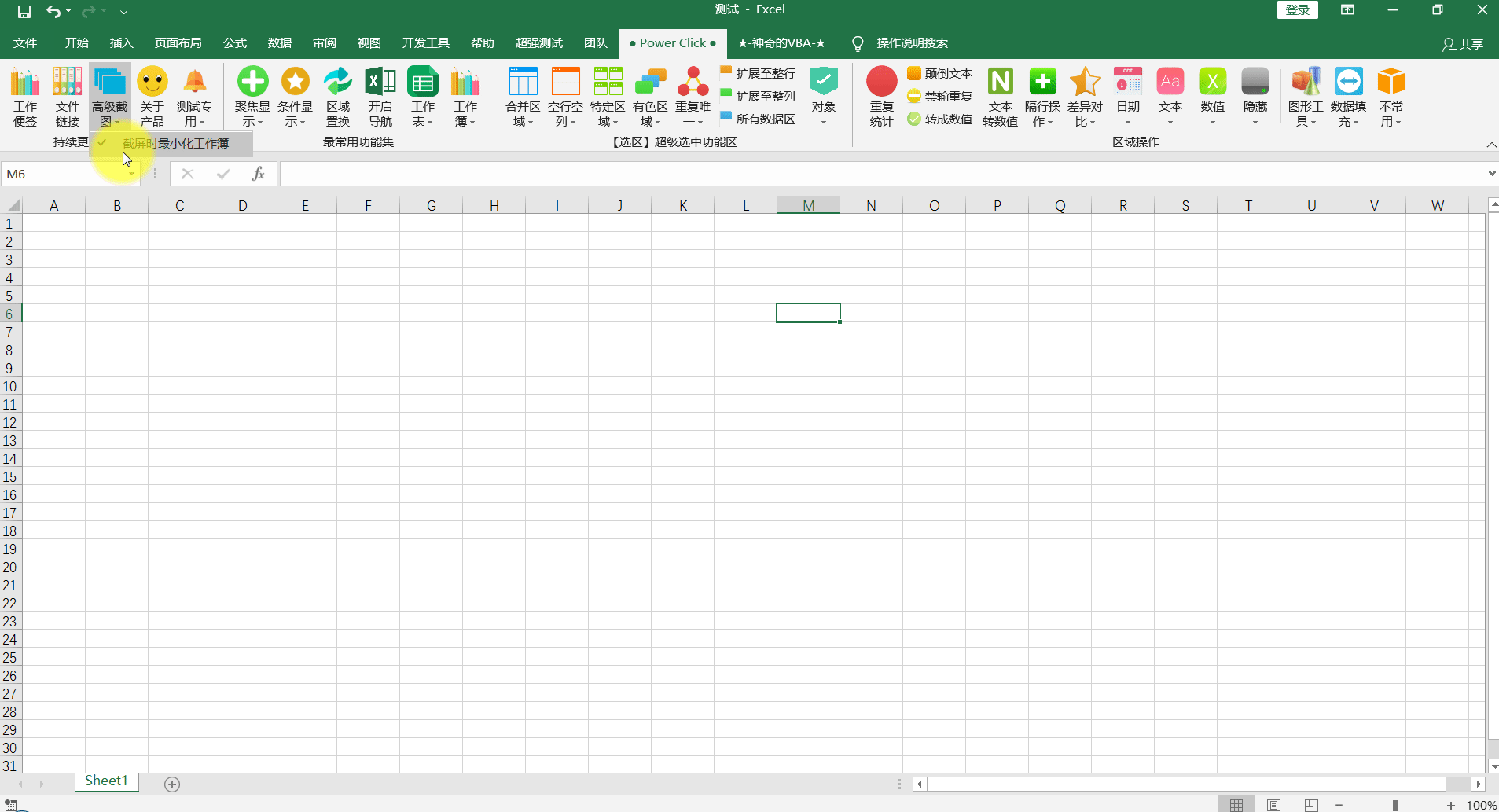Collapse the ribbon with the caret
Viewport: 1499px width, 812px height.
click(x=1491, y=145)
